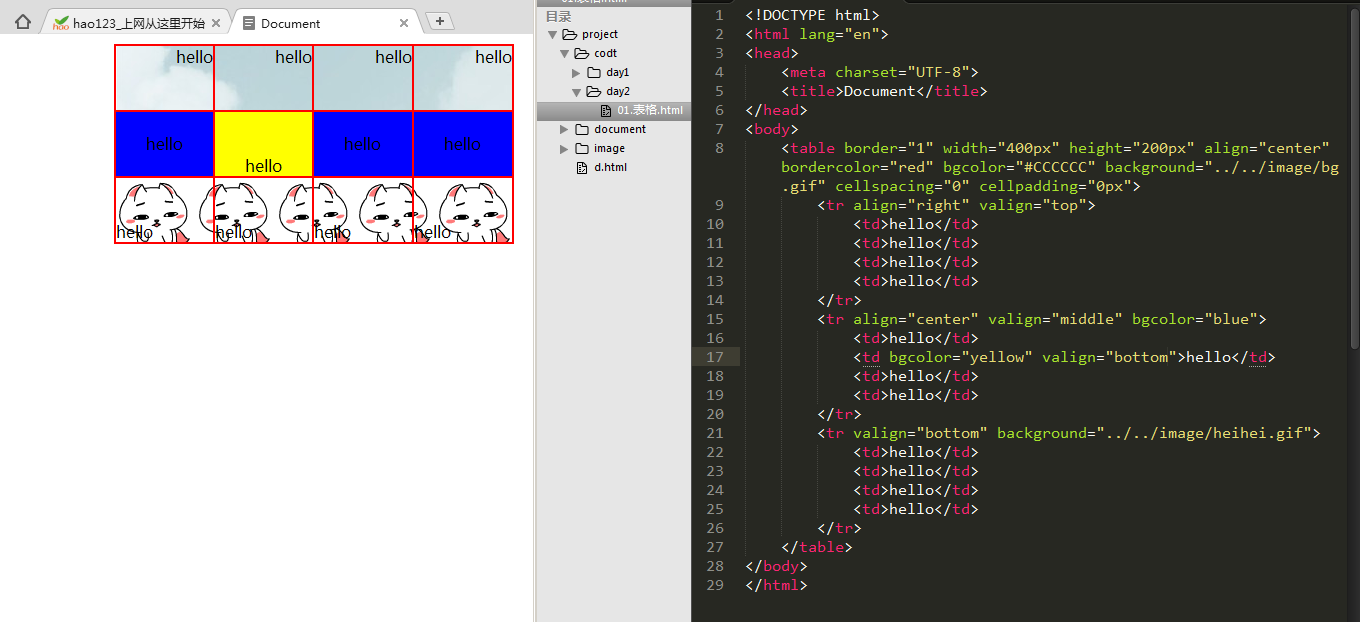Image resolution: width=1360 pixels, height=622 pixels.
Task: Click the </html> closing tag
Action: (776, 585)
